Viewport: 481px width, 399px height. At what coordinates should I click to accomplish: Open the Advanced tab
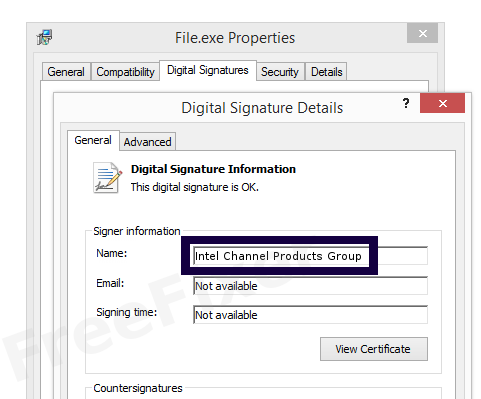coord(147,142)
